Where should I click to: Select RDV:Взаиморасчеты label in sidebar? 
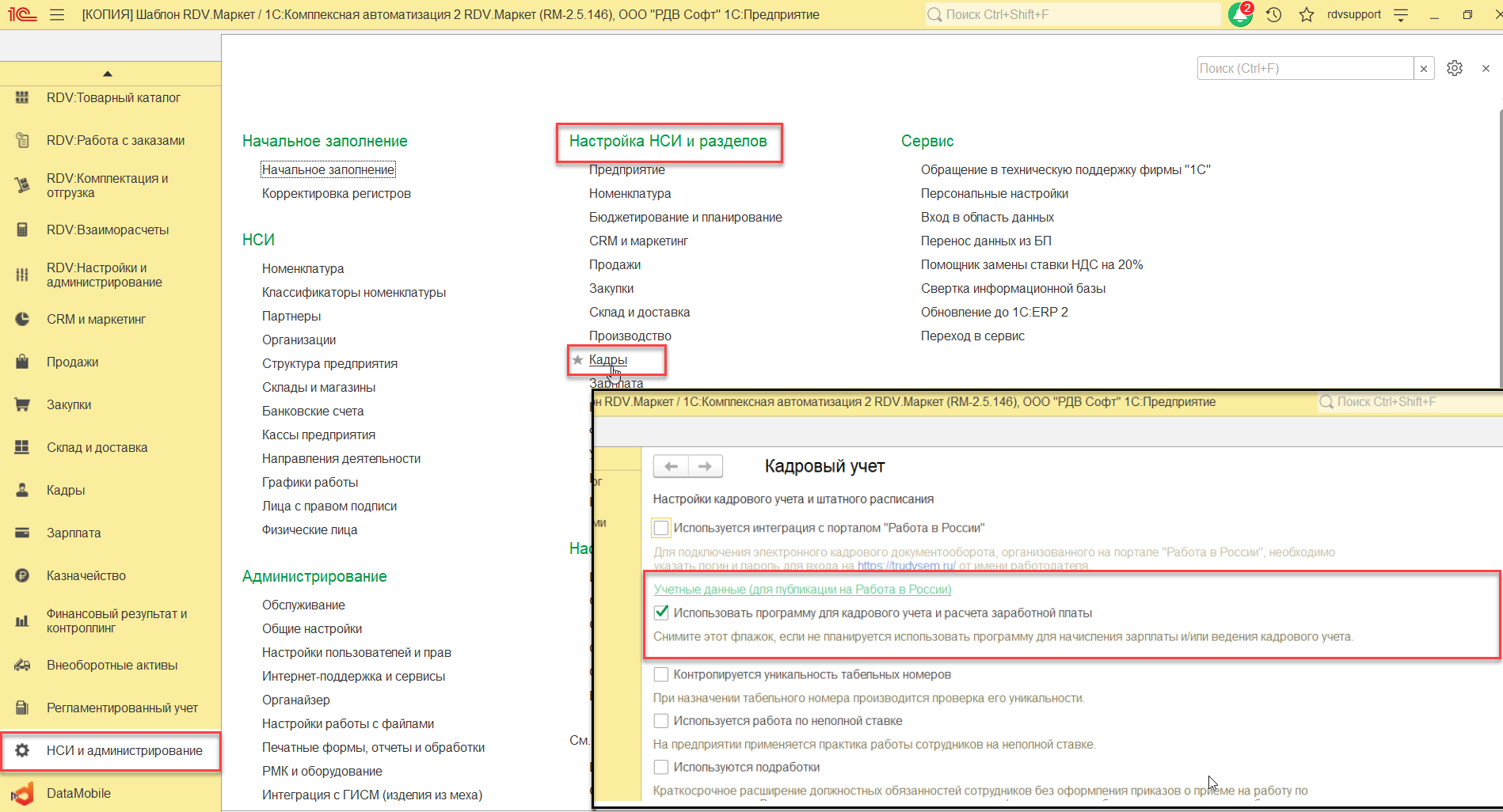[x=108, y=230]
